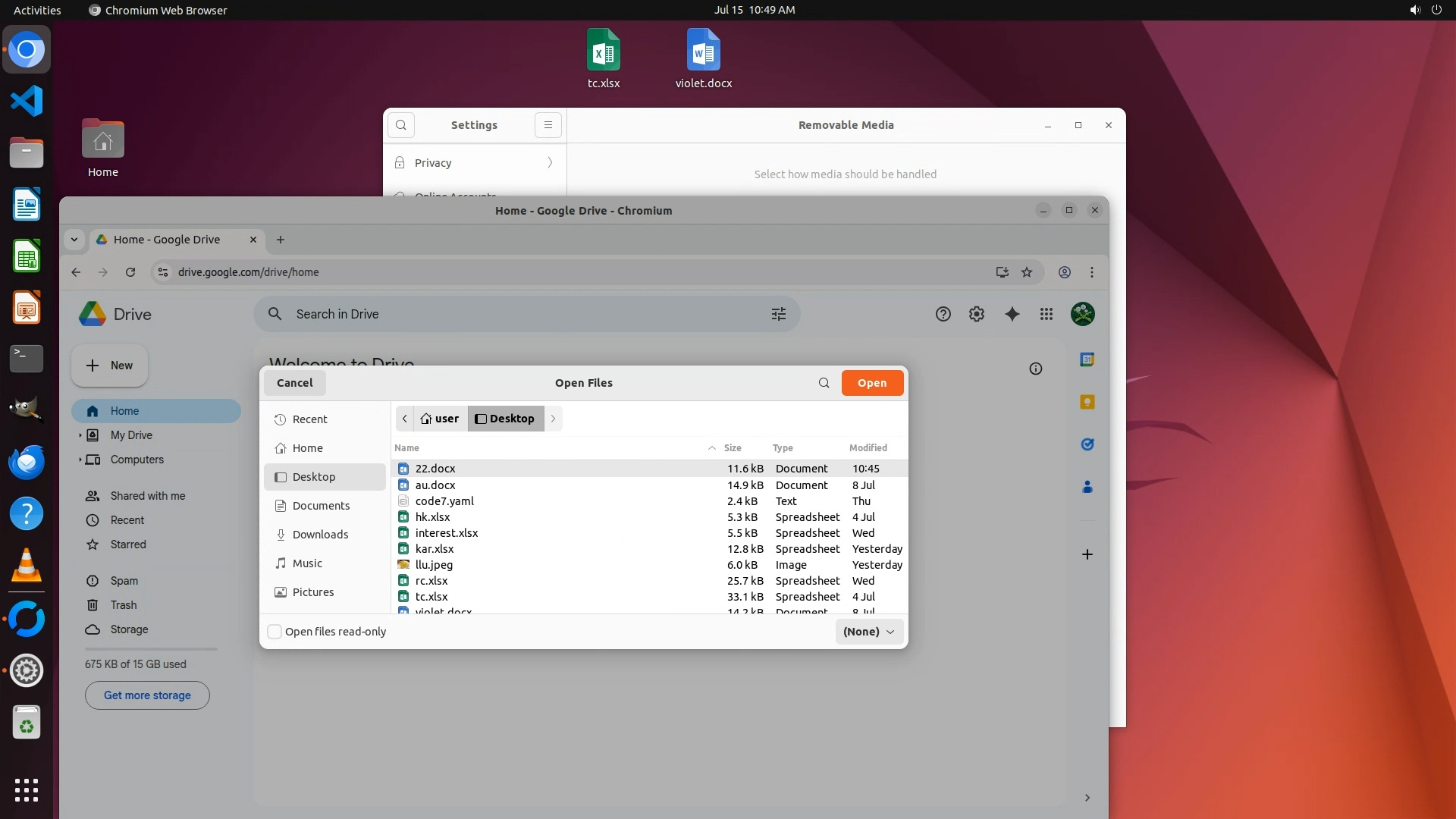Expand the Computers tree arrow
Viewport: 1456px width, 819px height.
[x=80, y=460]
